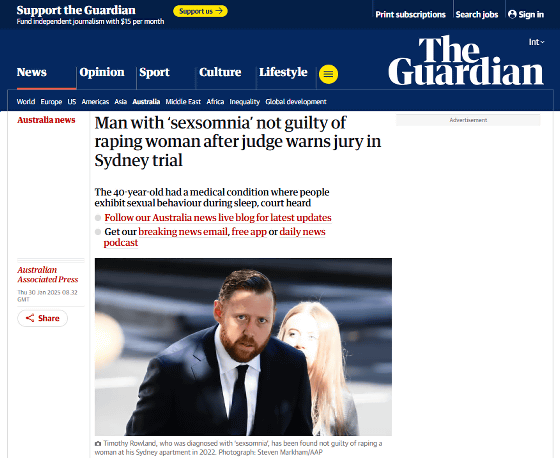
Task: Click the arrow in Support us button
Action: (x=219, y=11)
